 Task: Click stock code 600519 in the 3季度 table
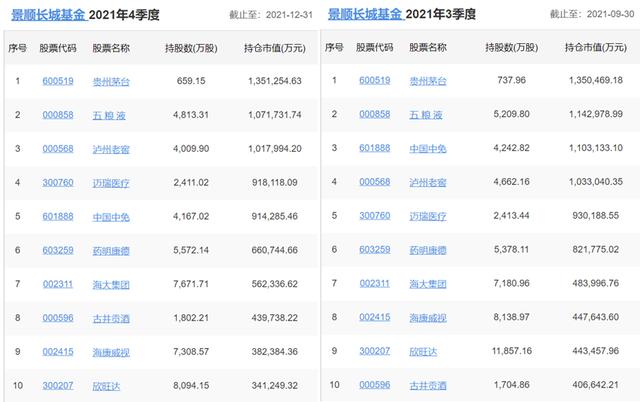(x=375, y=80)
